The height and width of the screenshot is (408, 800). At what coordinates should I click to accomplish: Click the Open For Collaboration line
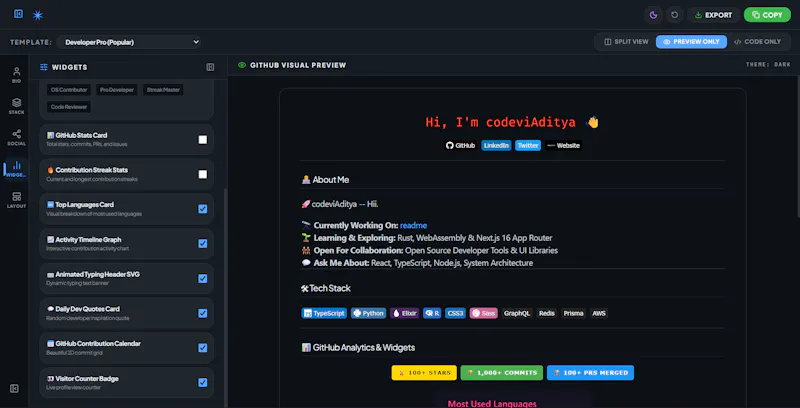(430, 250)
